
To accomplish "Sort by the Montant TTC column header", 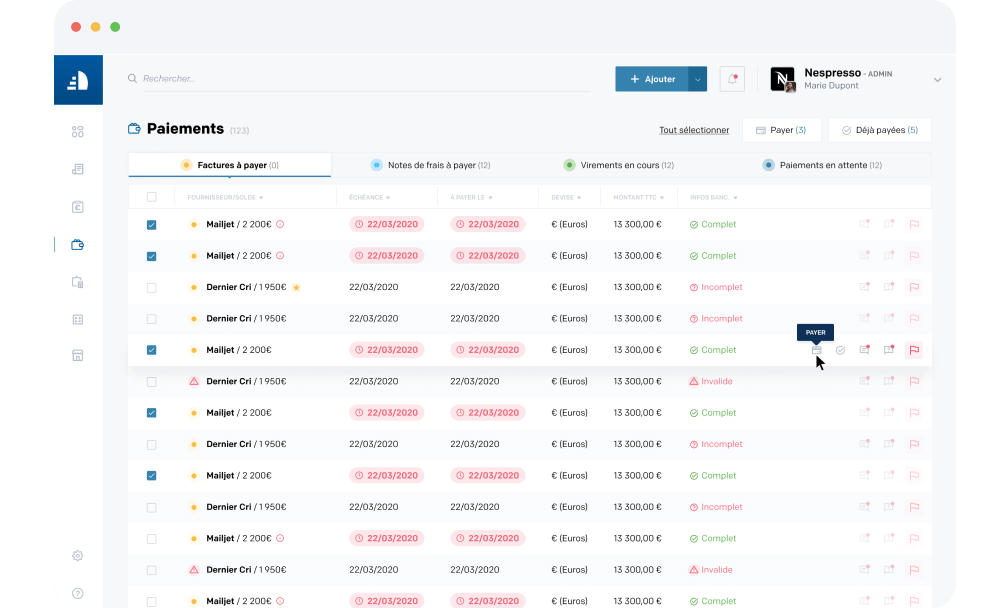I will point(638,197).
